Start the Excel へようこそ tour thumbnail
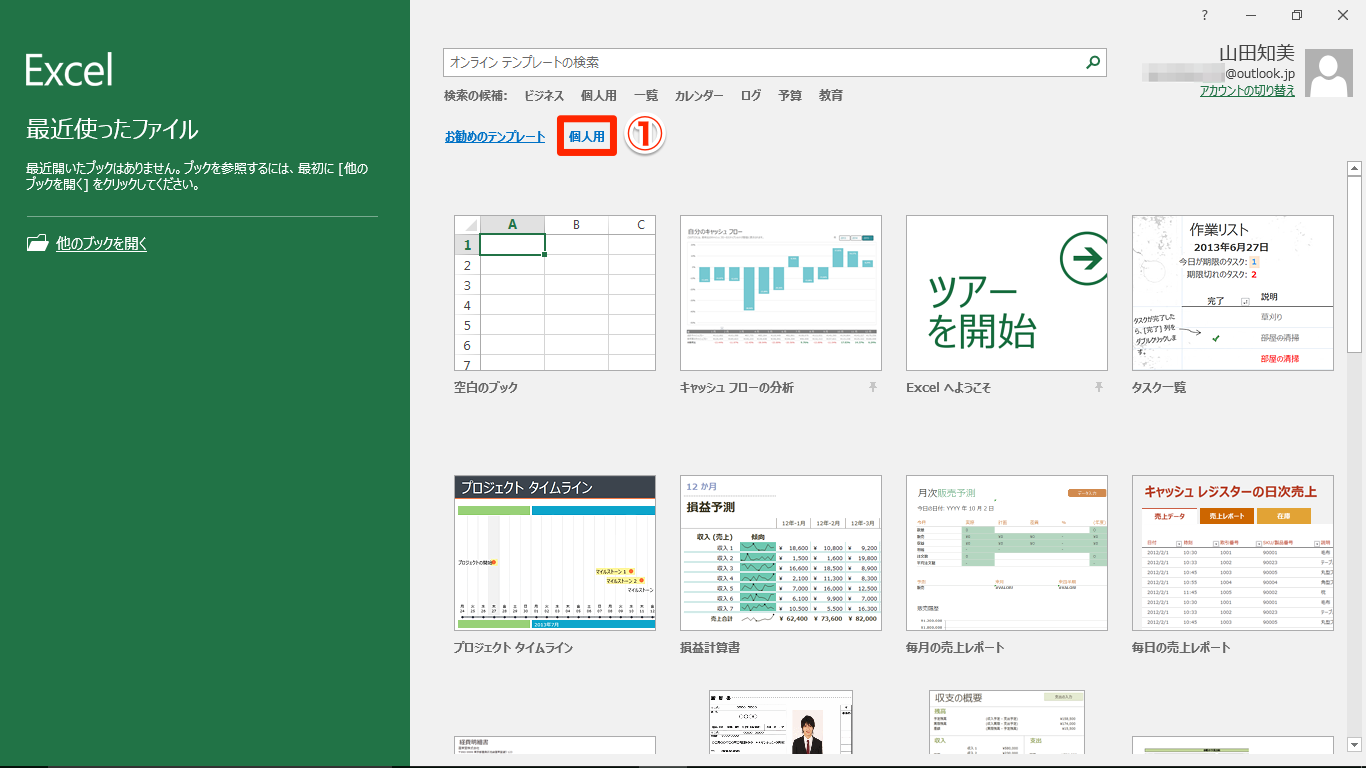This screenshot has height=768, width=1366. [x=1007, y=293]
